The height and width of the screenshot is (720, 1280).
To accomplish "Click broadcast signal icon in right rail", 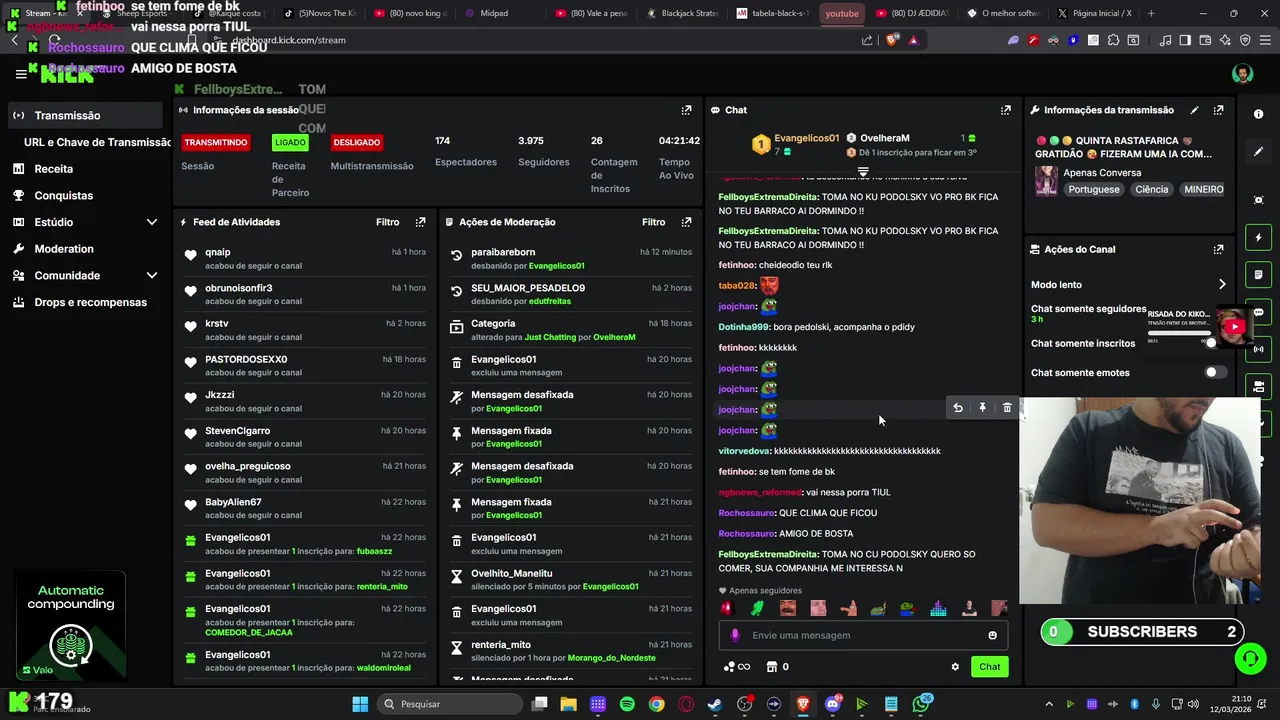I will click(1259, 349).
